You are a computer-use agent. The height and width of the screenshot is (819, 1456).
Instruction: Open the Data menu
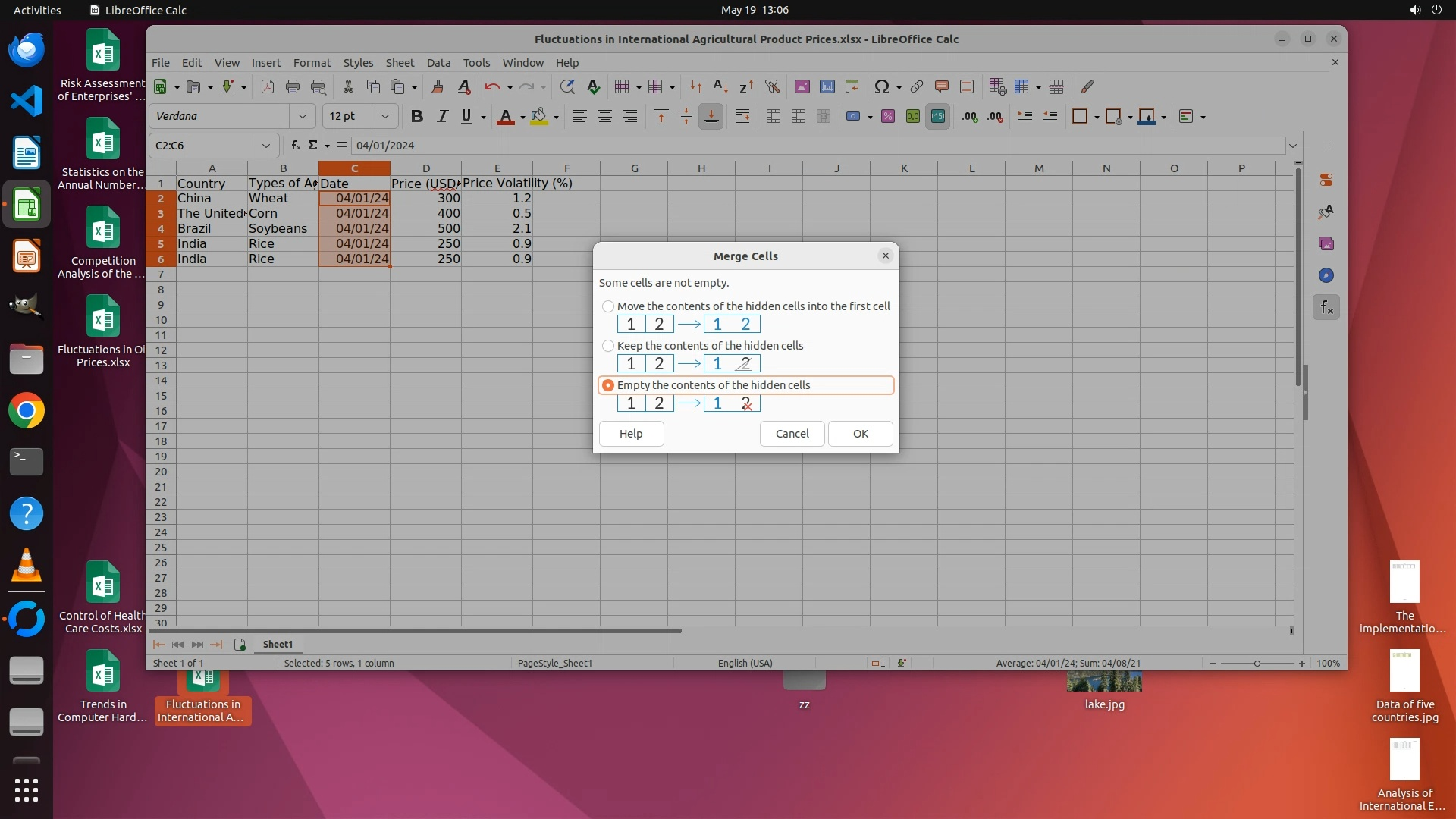click(438, 63)
